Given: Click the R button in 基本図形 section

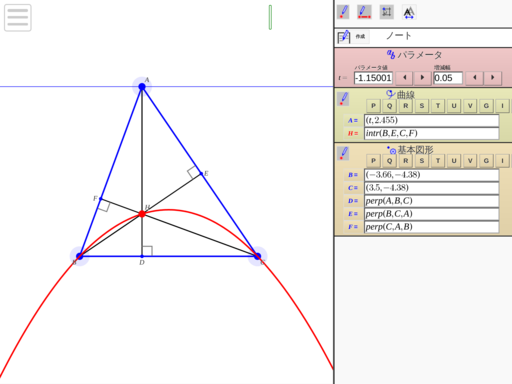Looking at the screenshot, I should [406, 161].
